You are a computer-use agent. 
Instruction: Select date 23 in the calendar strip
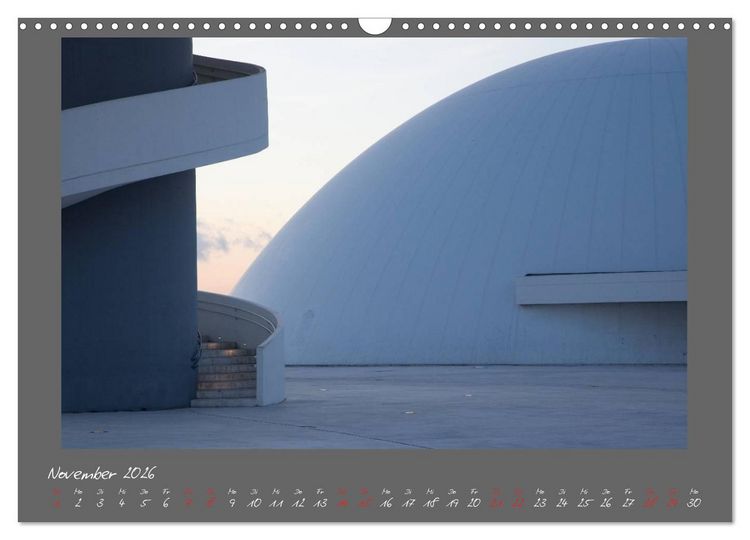coord(540,503)
